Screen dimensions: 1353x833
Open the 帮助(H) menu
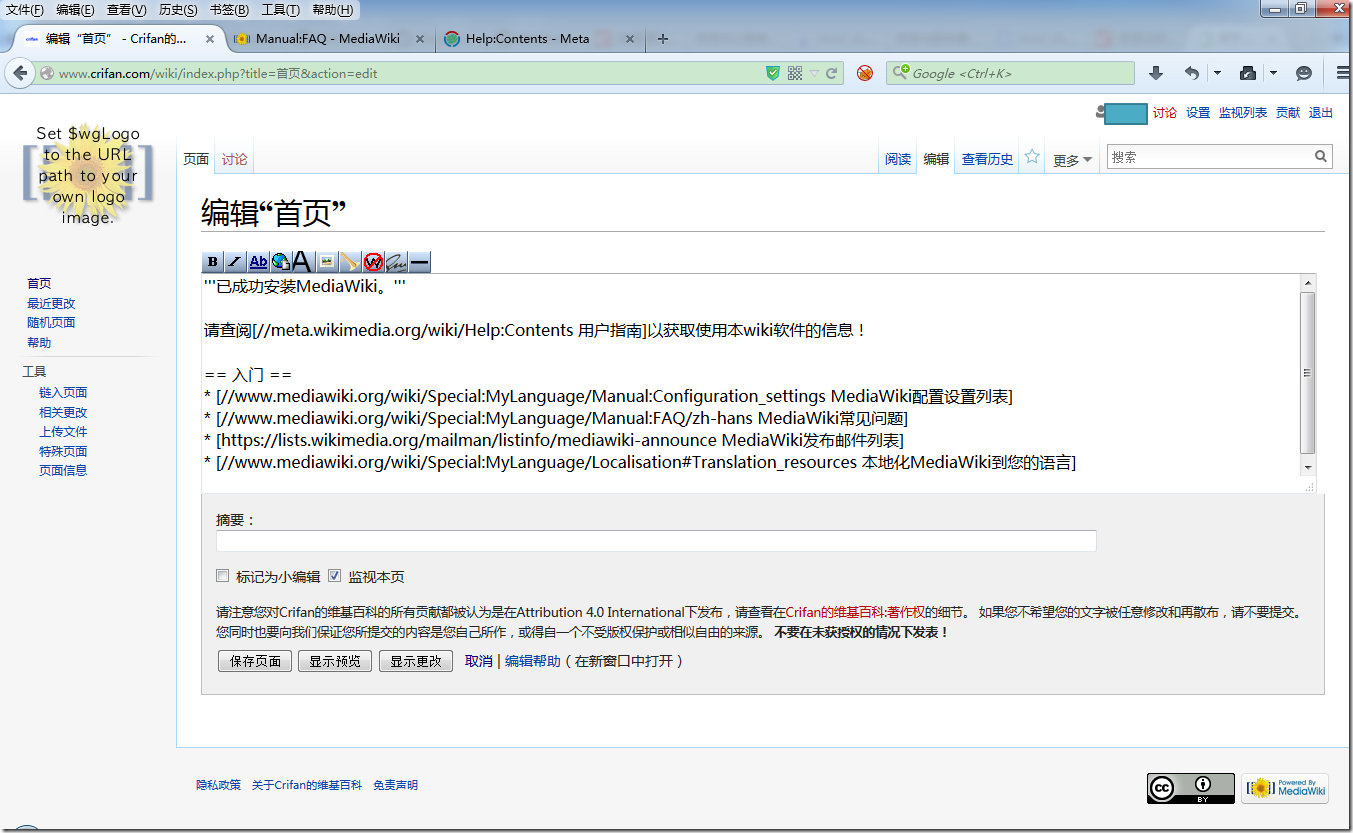coord(333,10)
